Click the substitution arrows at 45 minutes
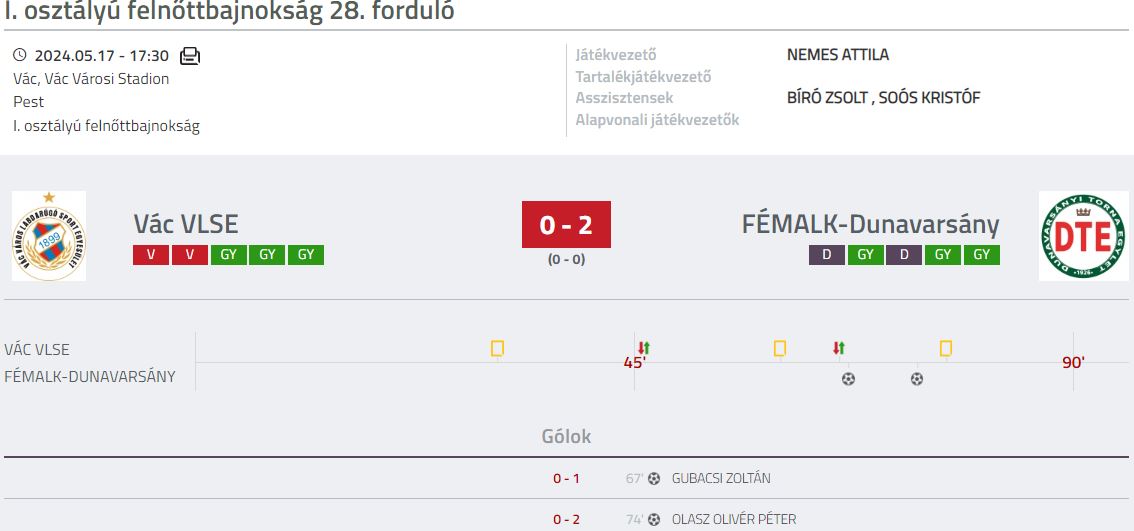This screenshot has height=531, width=1134. point(644,348)
